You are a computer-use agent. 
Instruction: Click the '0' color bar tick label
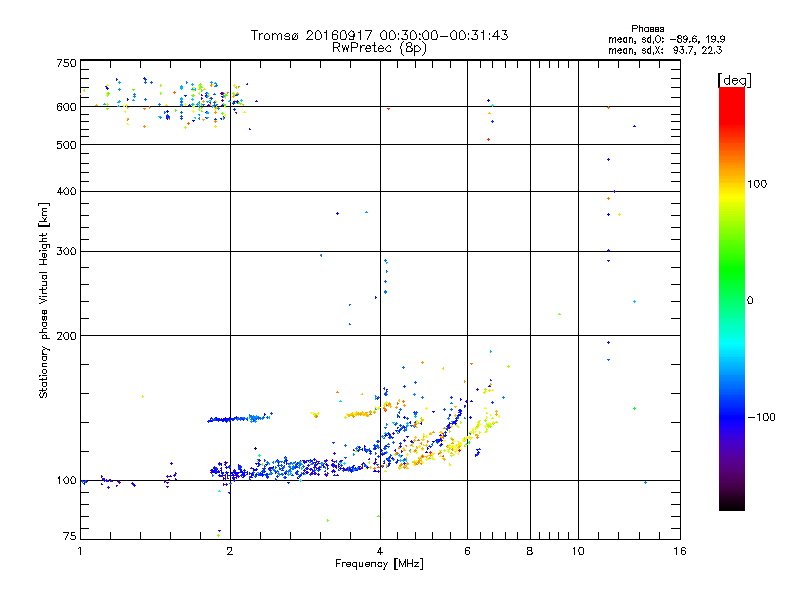[x=750, y=301]
